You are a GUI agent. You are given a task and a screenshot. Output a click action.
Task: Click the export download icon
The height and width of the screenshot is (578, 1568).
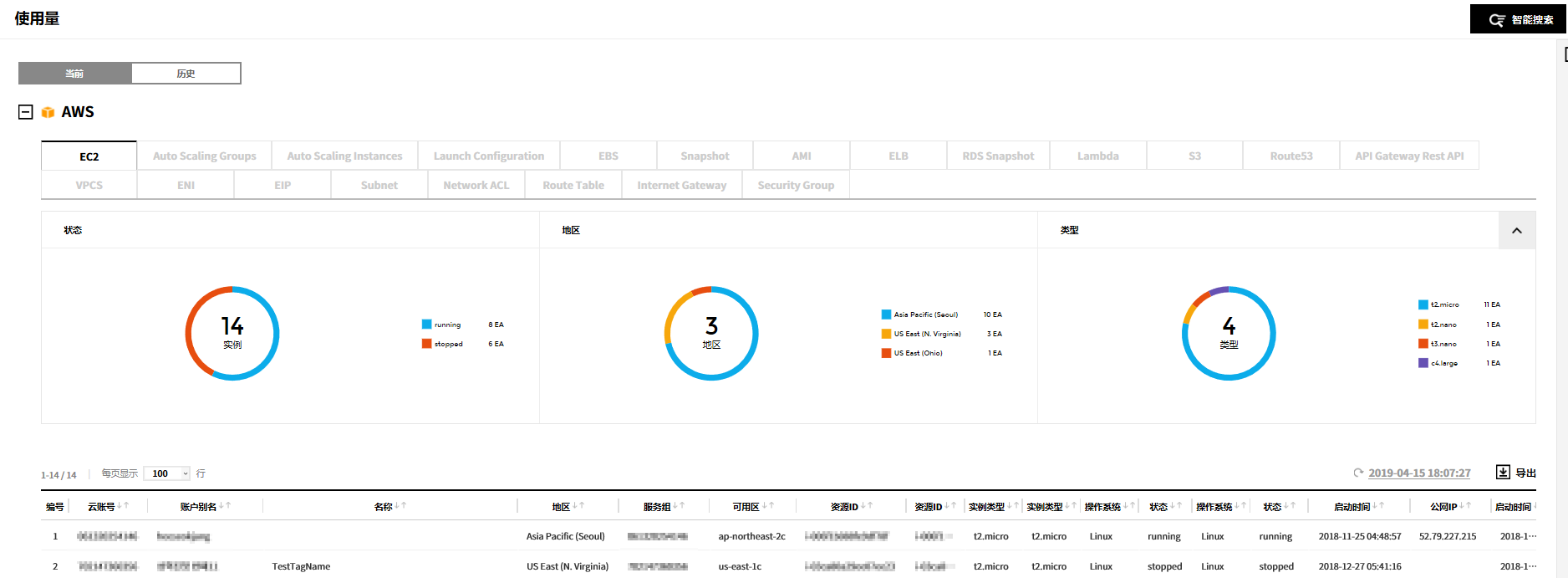click(x=1503, y=472)
